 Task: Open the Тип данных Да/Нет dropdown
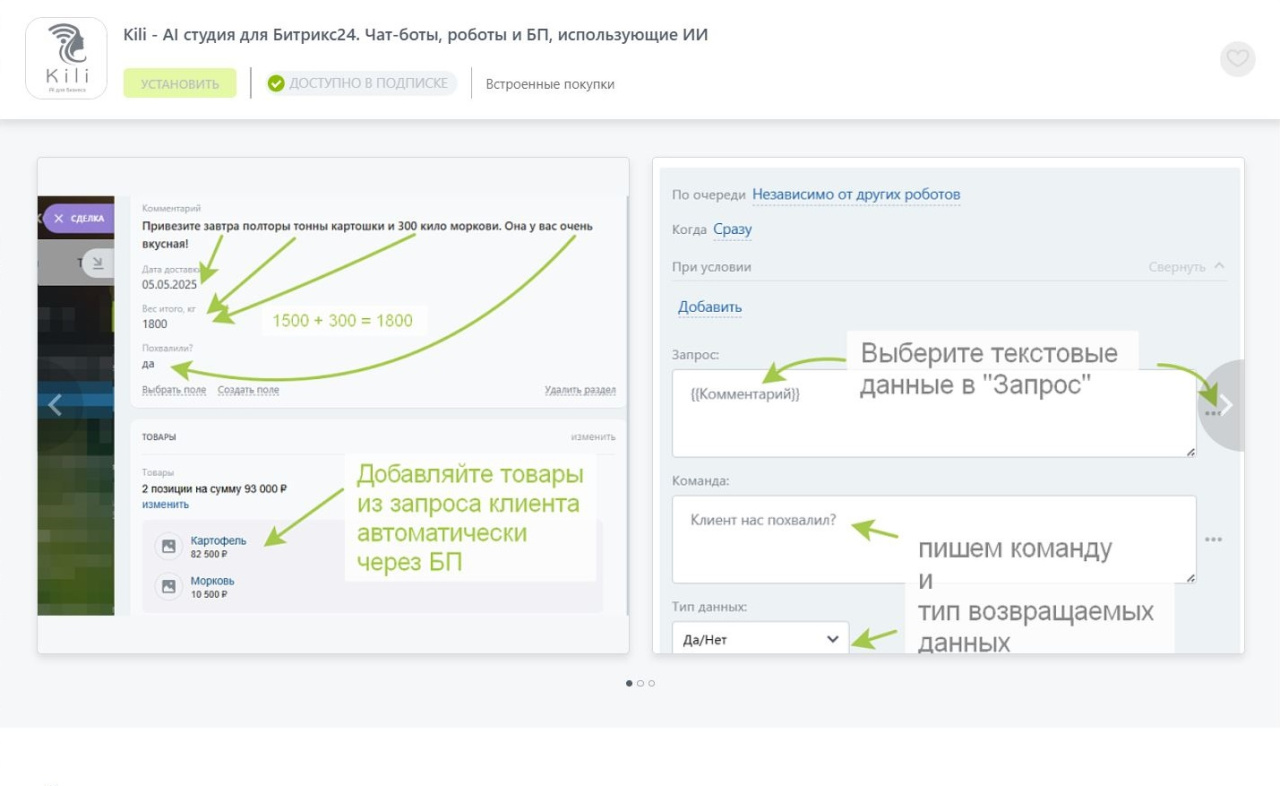tap(760, 639)
